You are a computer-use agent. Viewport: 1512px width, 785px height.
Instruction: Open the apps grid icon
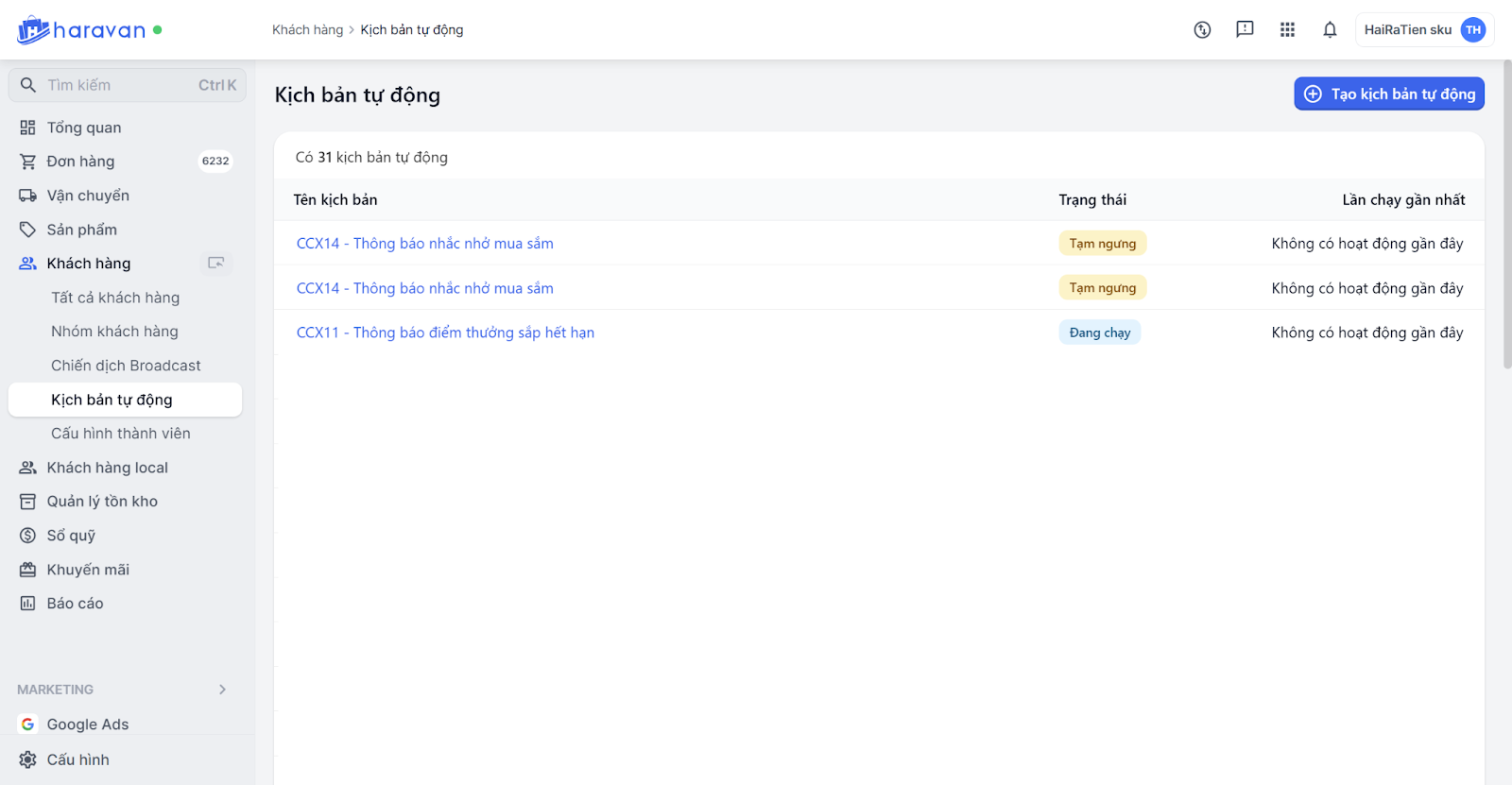(1287, 30)
